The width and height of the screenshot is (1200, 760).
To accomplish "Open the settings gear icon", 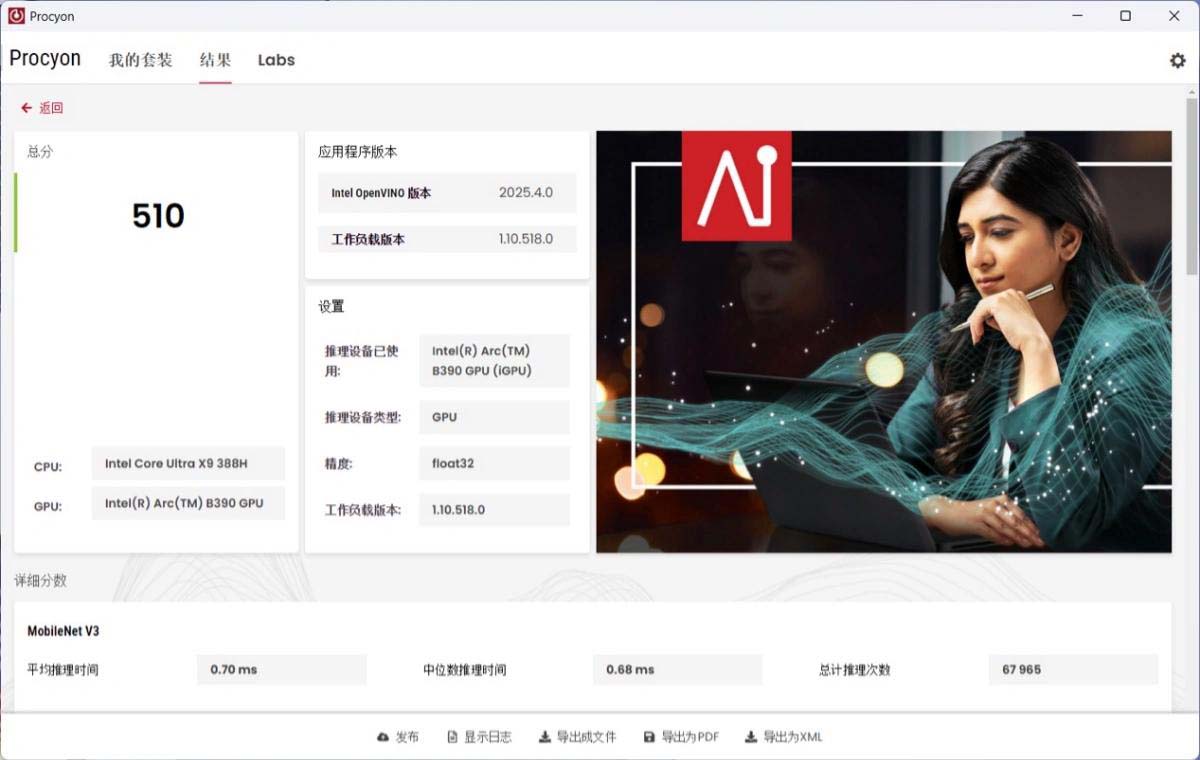I will tap(1177, 60).
